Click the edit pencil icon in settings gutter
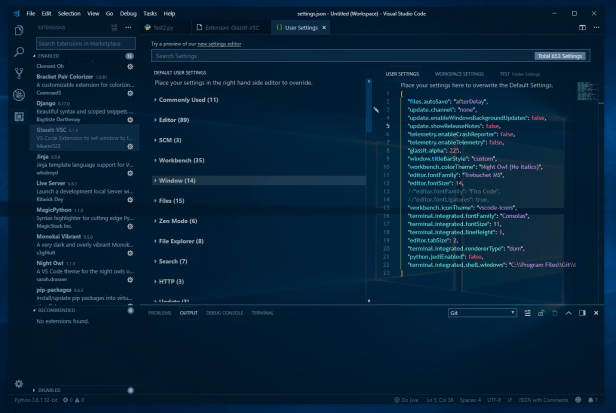This screenshot has height=413, width=616. (377, 109)
